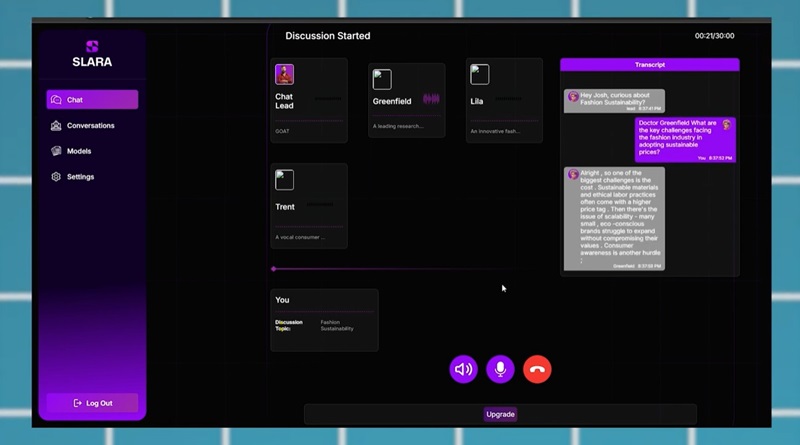Click the Greenfield reply in the transcript
This screenshot has height=445, width=800.
pos(614,218)
